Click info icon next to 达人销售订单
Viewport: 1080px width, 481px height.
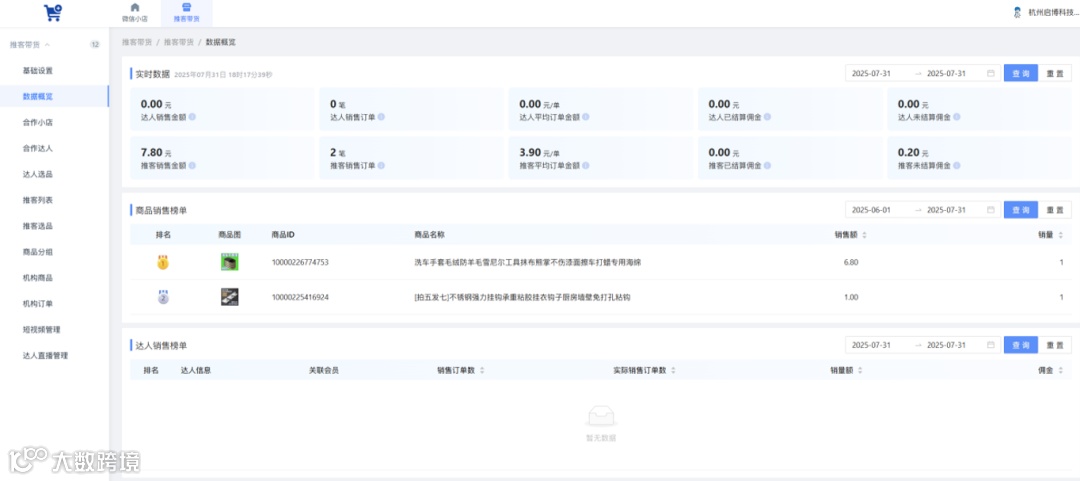point(381,117)
